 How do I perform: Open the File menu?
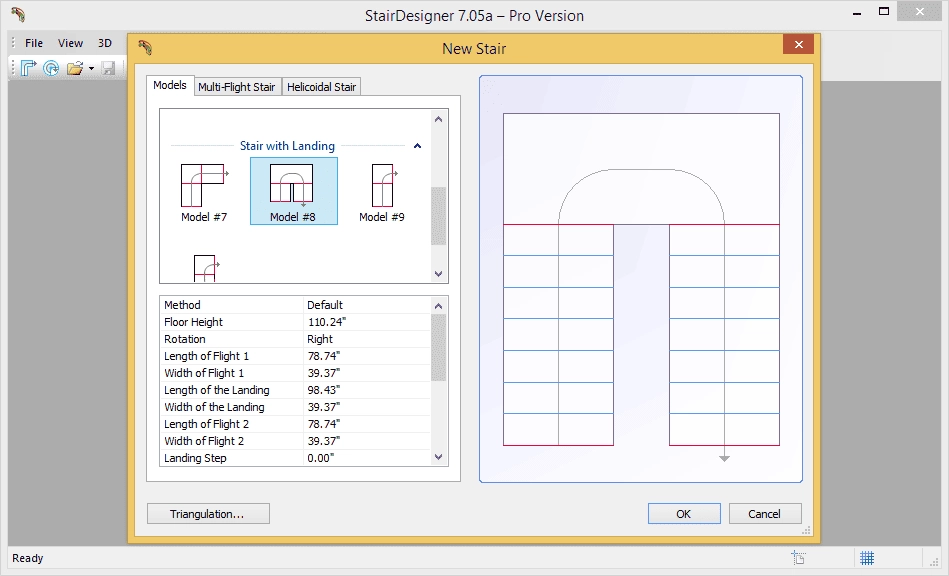coord(34,43)
